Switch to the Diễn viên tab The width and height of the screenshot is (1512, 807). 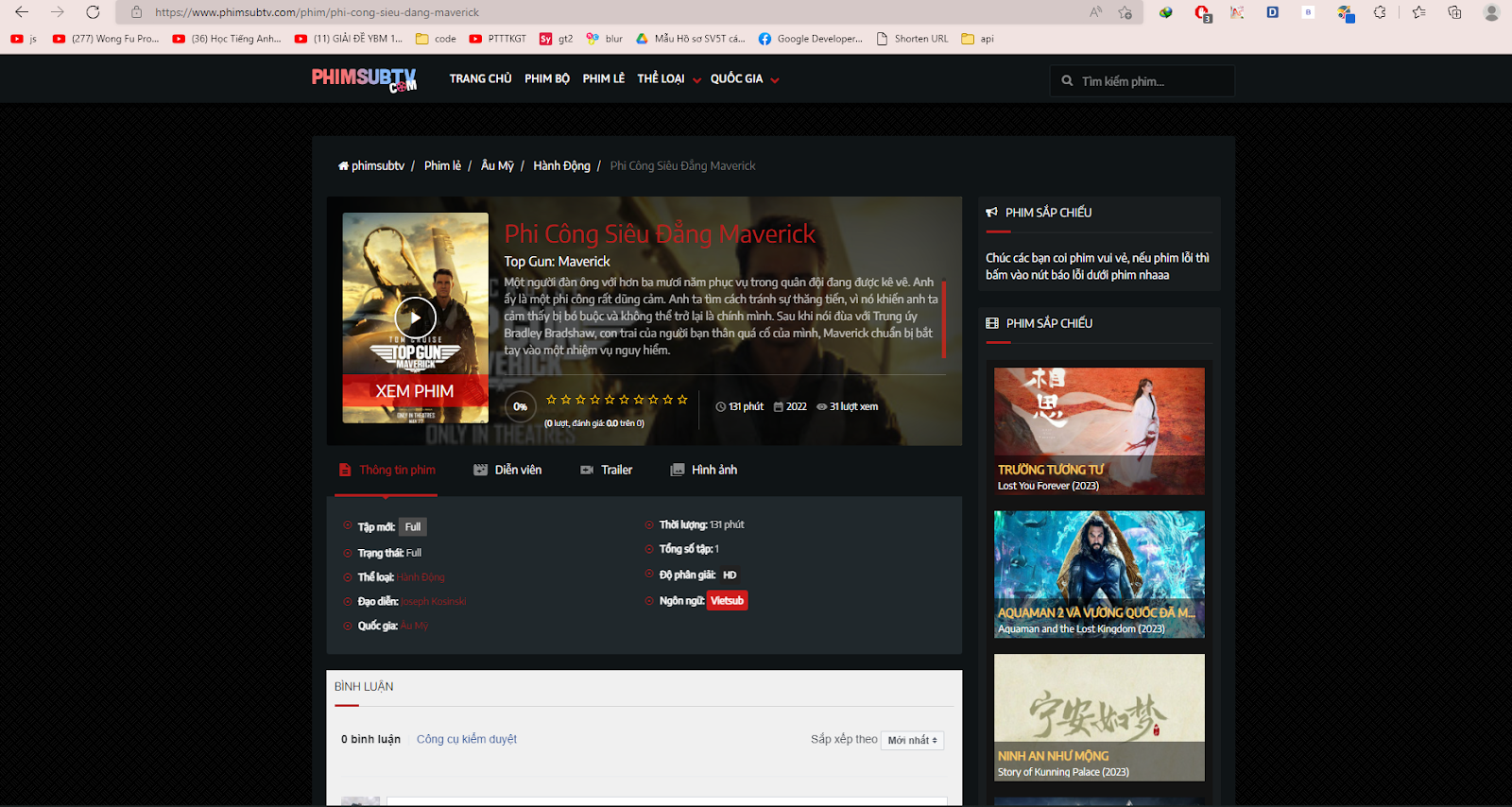click(x=507, y=470)
